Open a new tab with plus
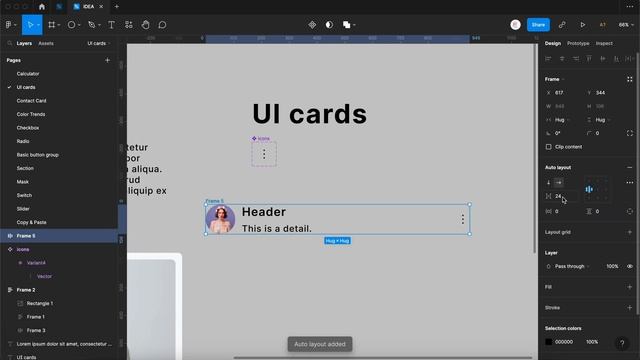 [x=117, y=7]
